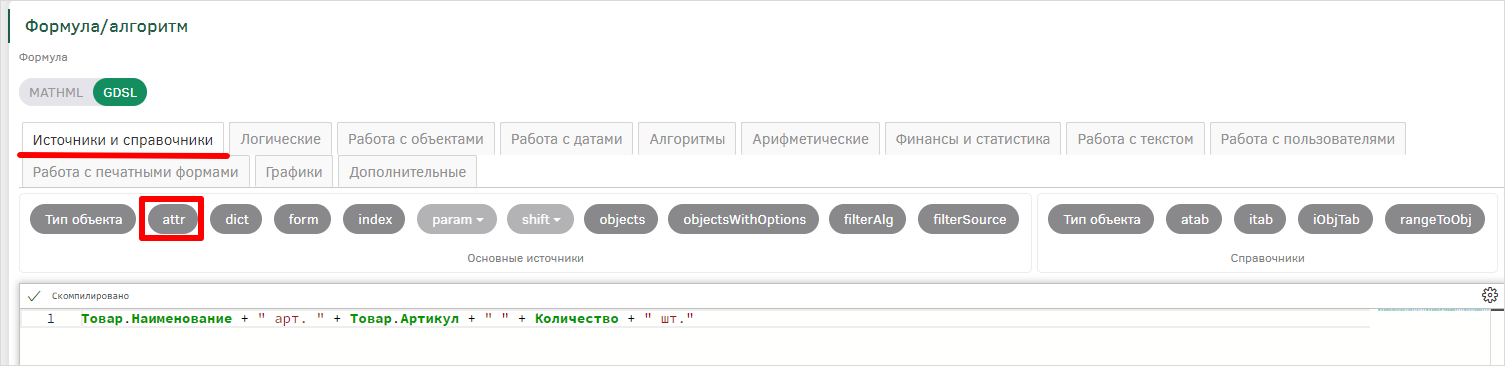Select the Работа с текстом tab
Screen dimensions: 1505x366
(1135, 139)
